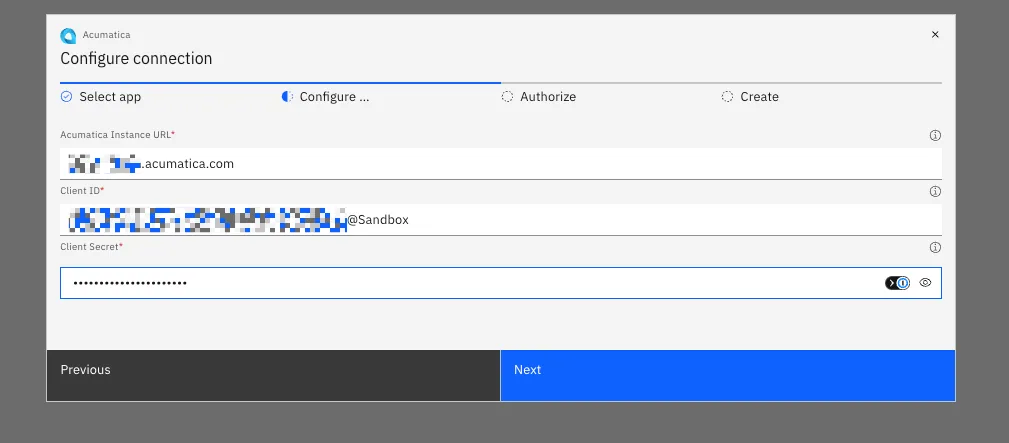Open info tooltip for Client ID
The image size is (1009, 443).
tap(936, 191)
